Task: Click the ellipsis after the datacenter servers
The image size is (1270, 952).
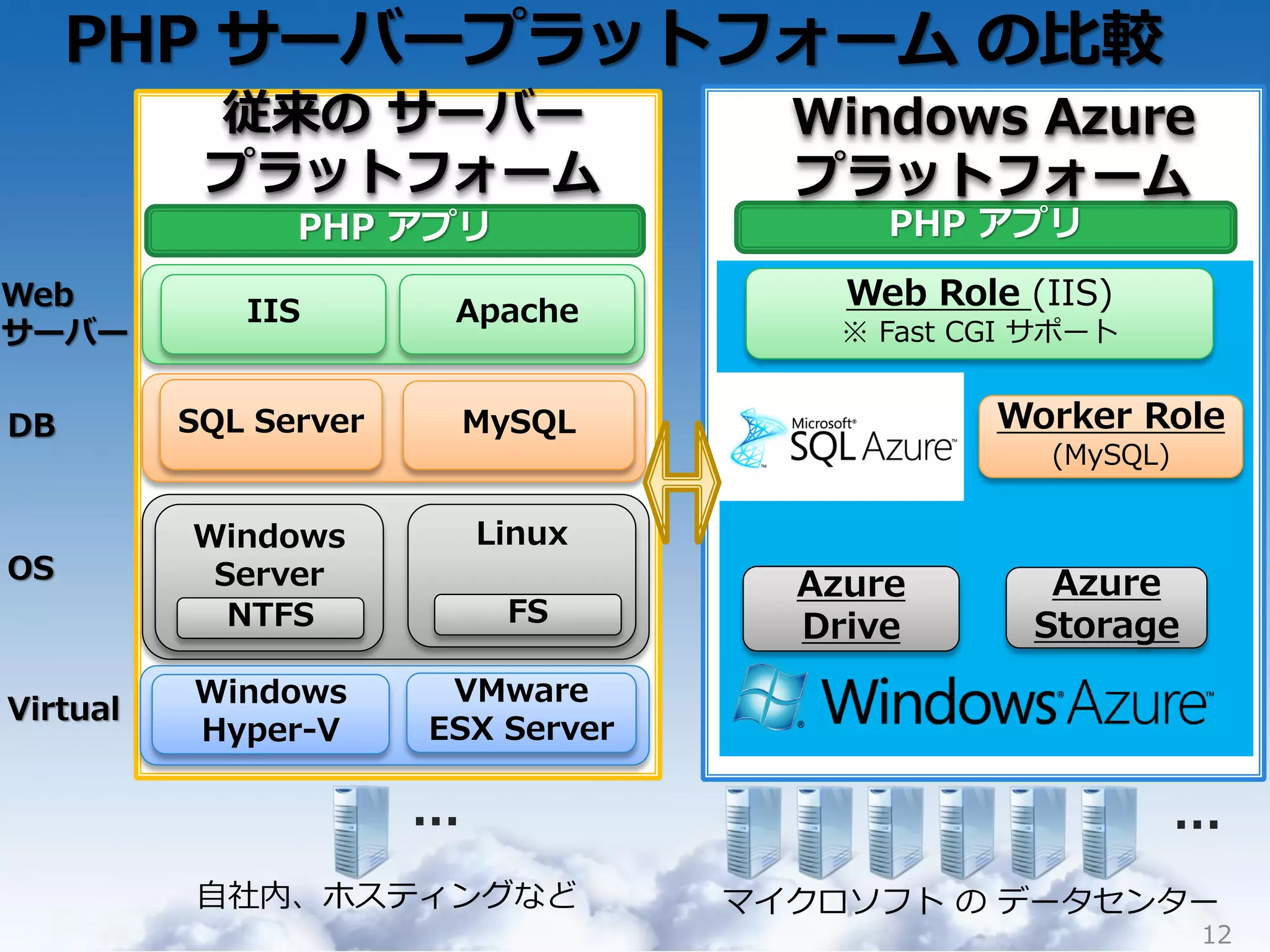Action: click(1197, 824)
